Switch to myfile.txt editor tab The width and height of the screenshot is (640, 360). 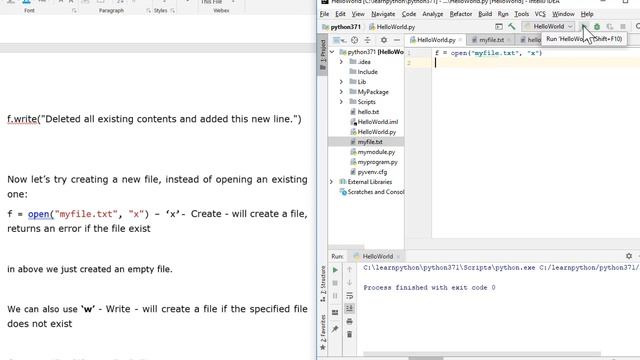click(491, 40)
